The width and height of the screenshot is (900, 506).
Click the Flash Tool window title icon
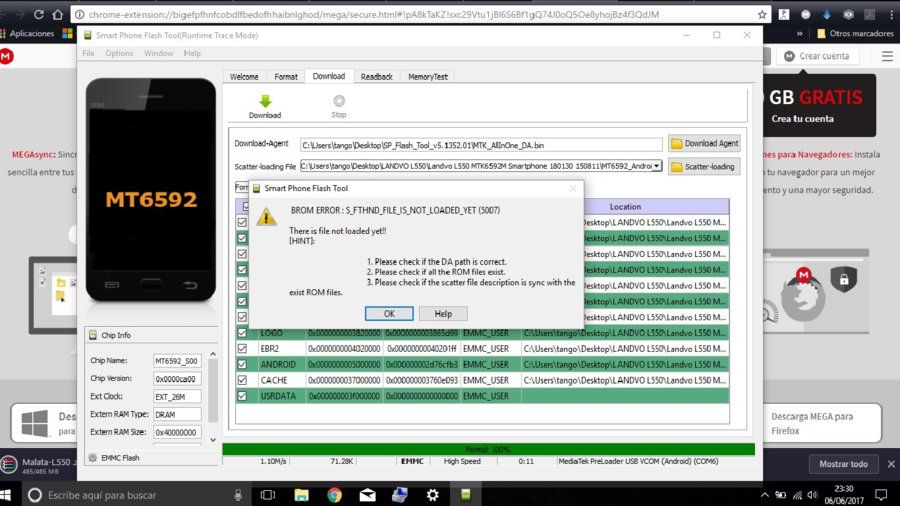[x=88, y=35]
